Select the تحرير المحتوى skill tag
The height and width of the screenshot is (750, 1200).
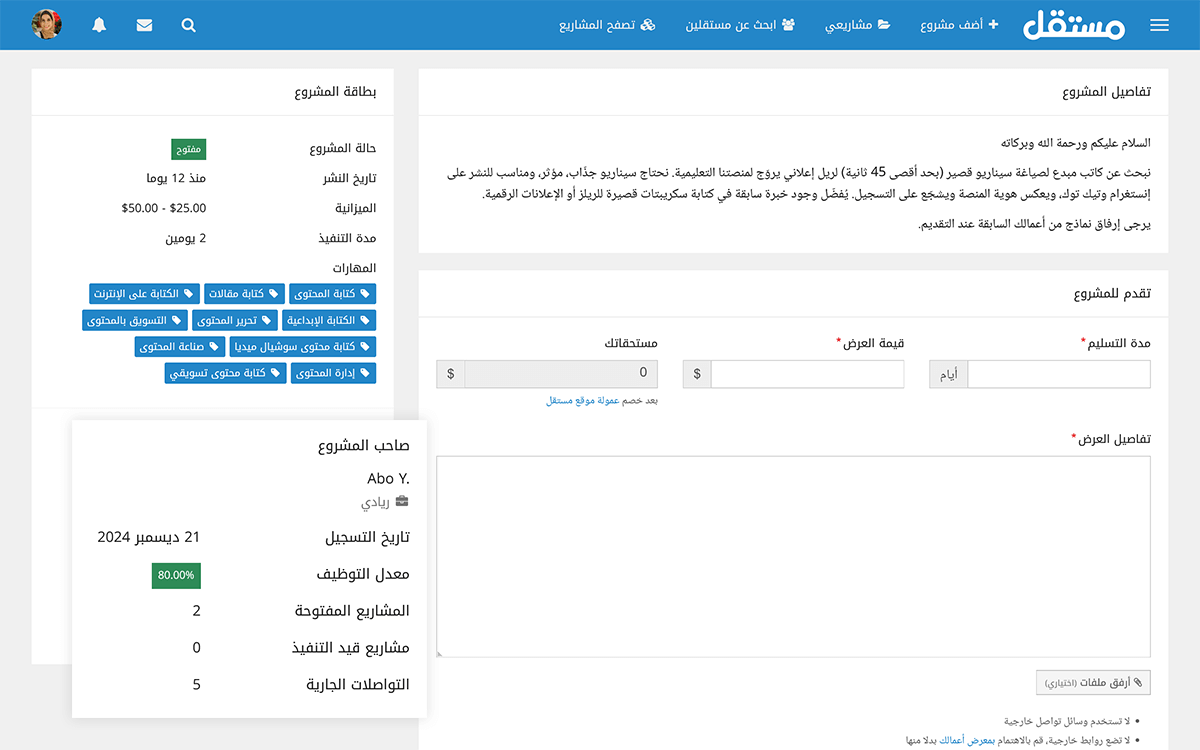click(234, 320)
